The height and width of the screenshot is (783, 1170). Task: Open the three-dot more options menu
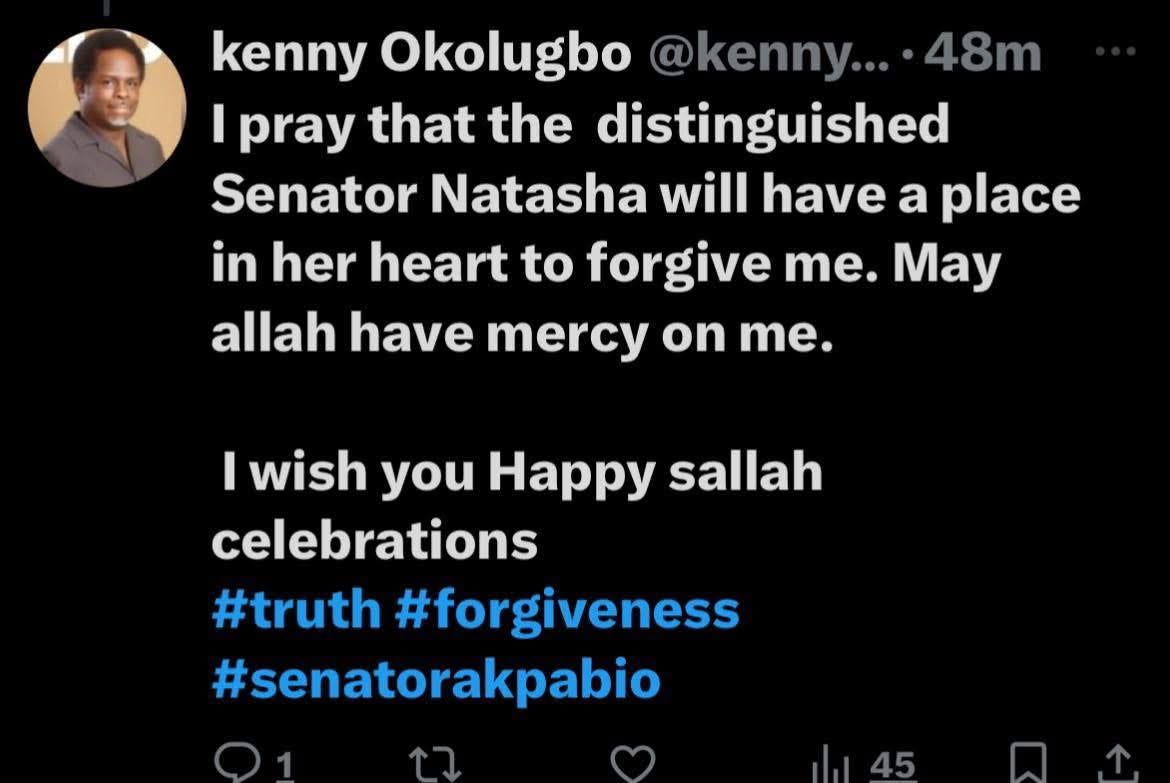1115,52
